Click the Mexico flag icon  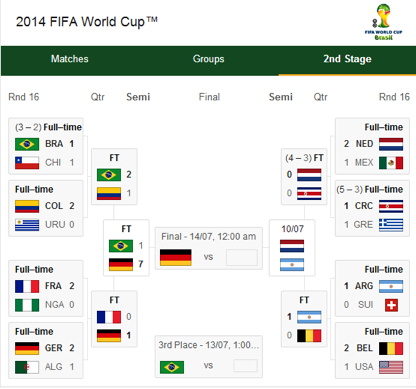(x=391, y=163)
